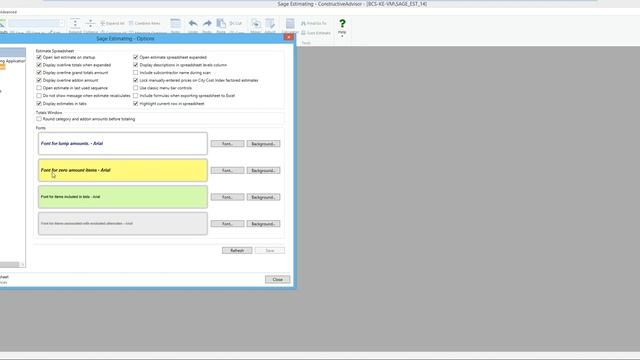Viewport: 640px width, 360px height.
Task: Click Background button for excluded alternates items
Action: [x=263, y=224]
